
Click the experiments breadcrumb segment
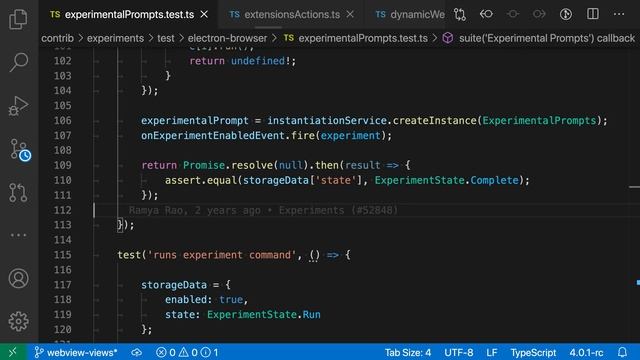click(x=115, y=38)
